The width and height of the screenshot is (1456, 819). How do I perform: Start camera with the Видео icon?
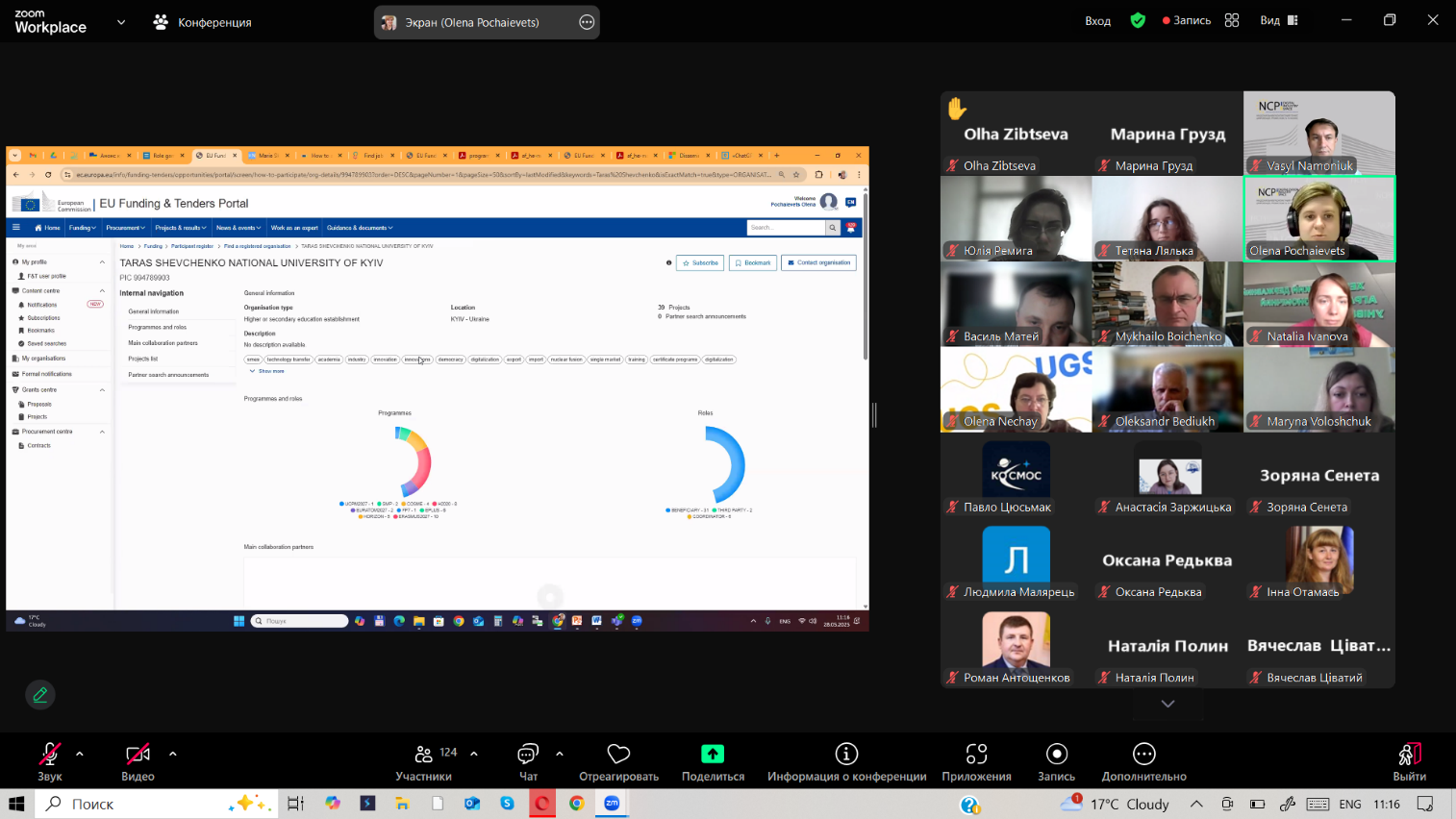(x=138, y=754)
